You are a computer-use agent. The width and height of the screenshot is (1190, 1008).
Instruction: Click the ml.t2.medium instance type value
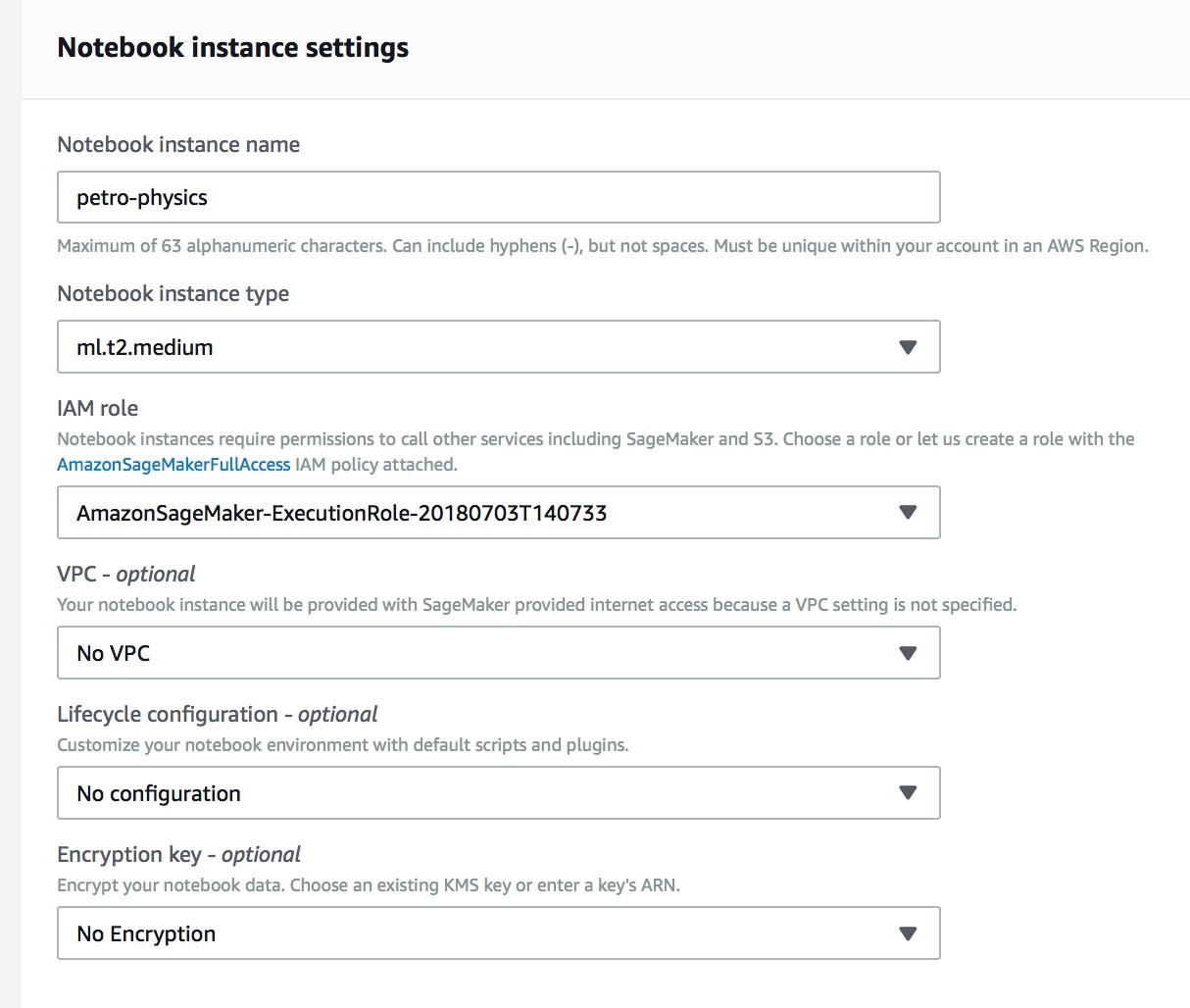tap(143, 346)
